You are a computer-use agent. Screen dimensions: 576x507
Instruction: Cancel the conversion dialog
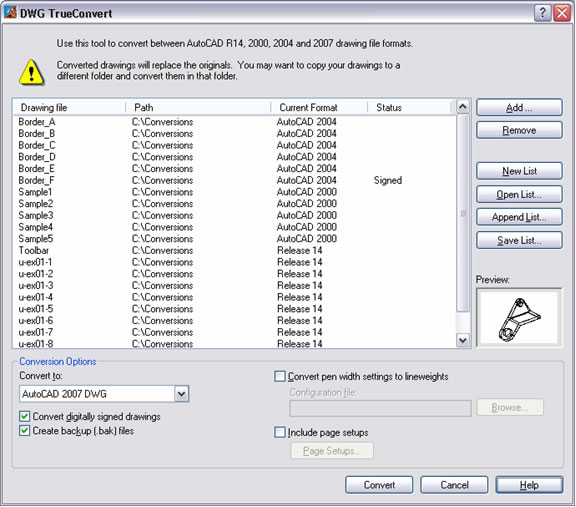tap(454, 485)
